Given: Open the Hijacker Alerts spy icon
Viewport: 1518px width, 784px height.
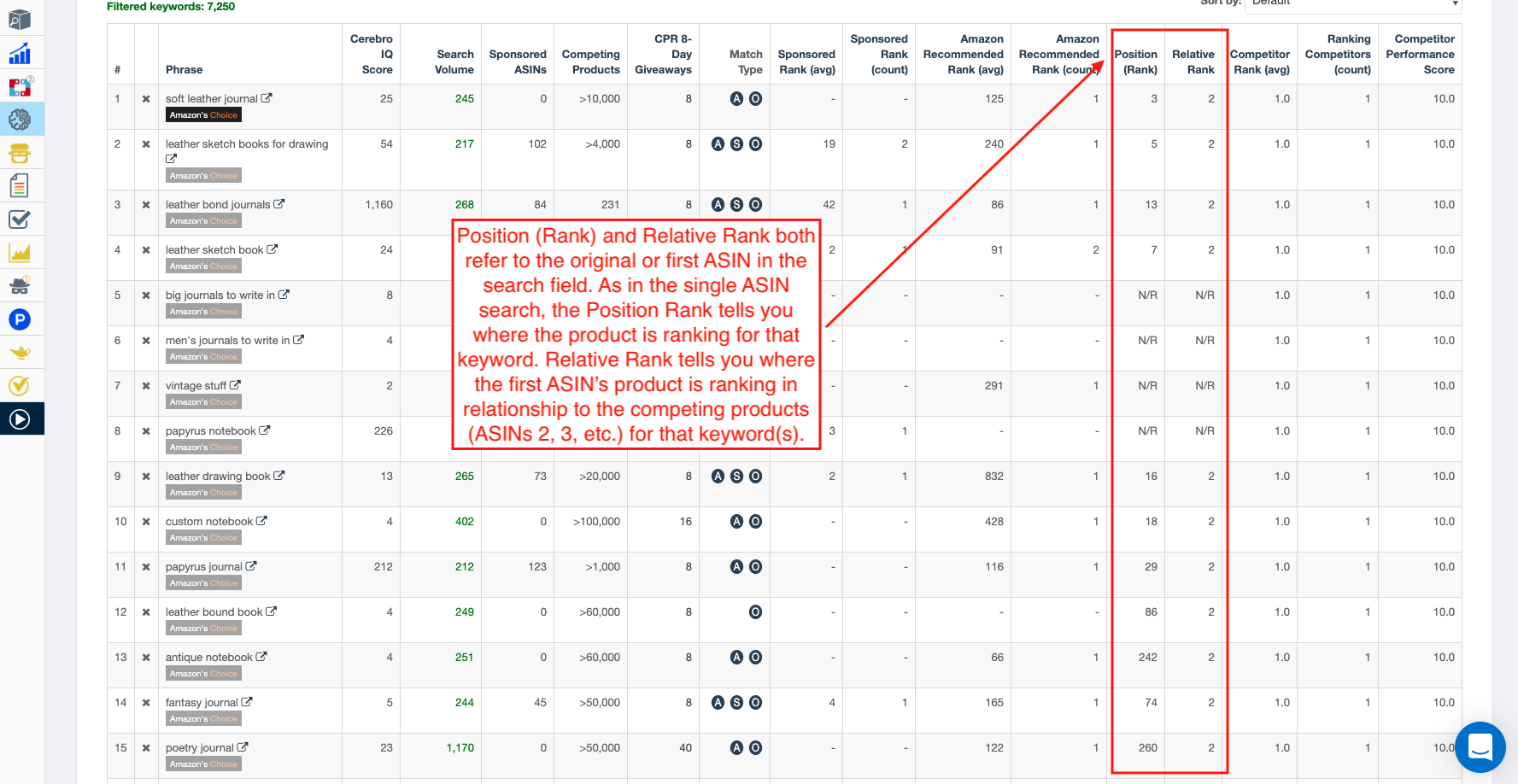Looking at the screenshot, I should (x=20, y=285).
